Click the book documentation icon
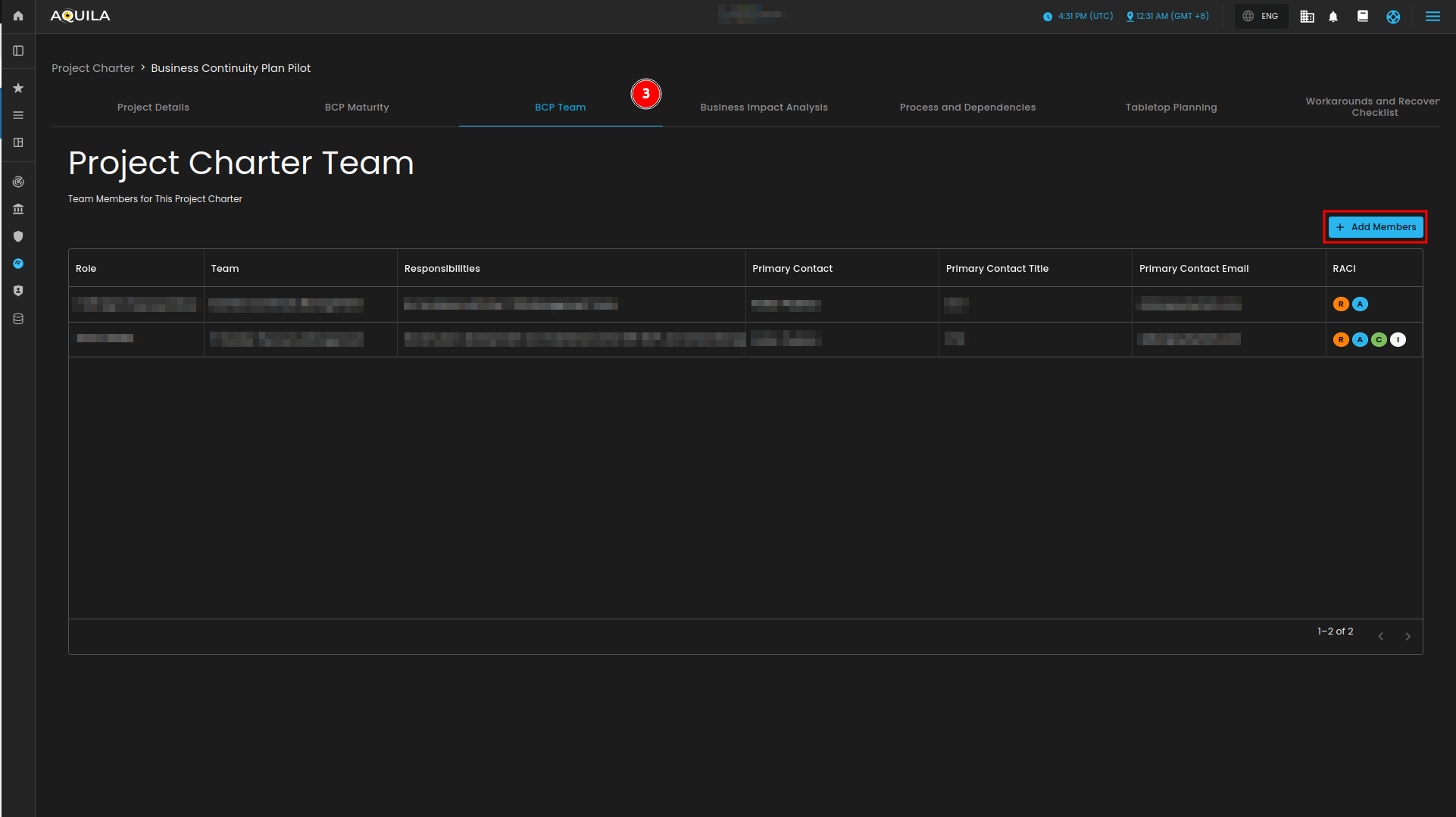 tap(1363, 17)
